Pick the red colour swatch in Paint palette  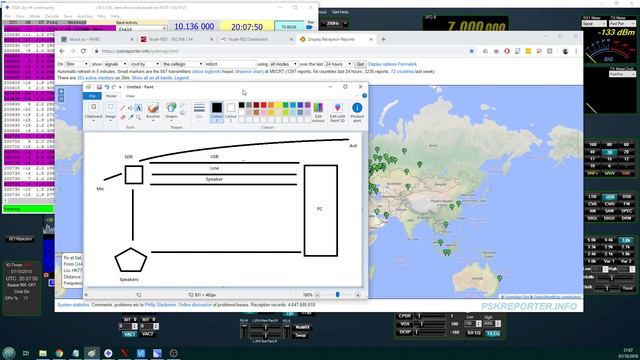(264, 105)
